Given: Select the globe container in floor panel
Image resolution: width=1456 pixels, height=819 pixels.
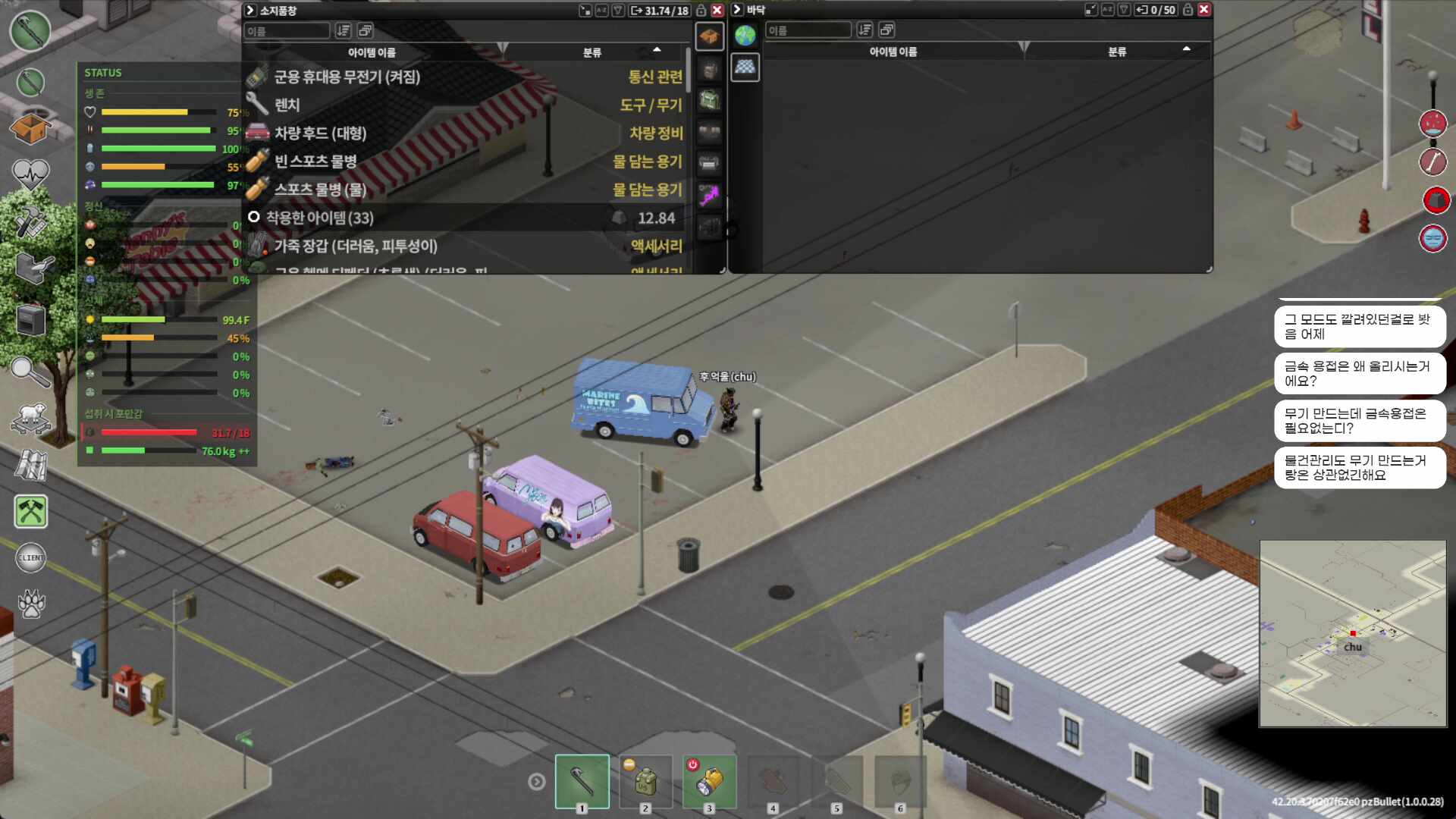Looking at the screenshot, I should click(x=745, y=36).
